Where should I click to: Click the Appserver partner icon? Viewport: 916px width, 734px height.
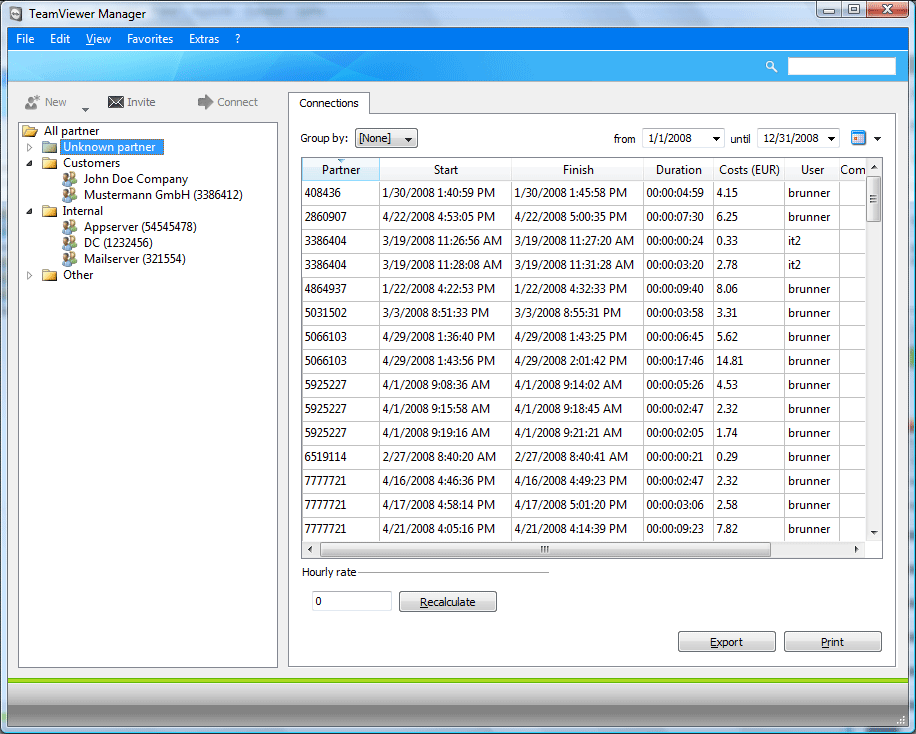pyautogui.click(x=70, y=226)
